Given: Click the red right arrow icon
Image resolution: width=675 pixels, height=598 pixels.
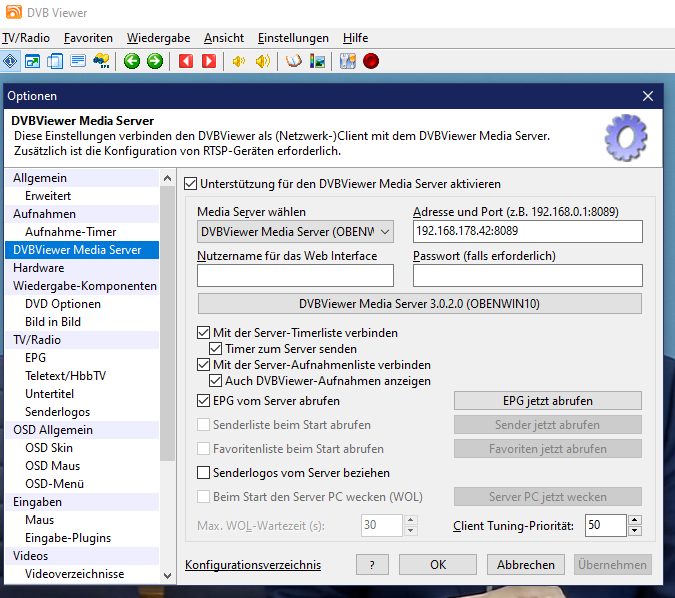Looking at the screenshot, I should click(x=209, y=61).
